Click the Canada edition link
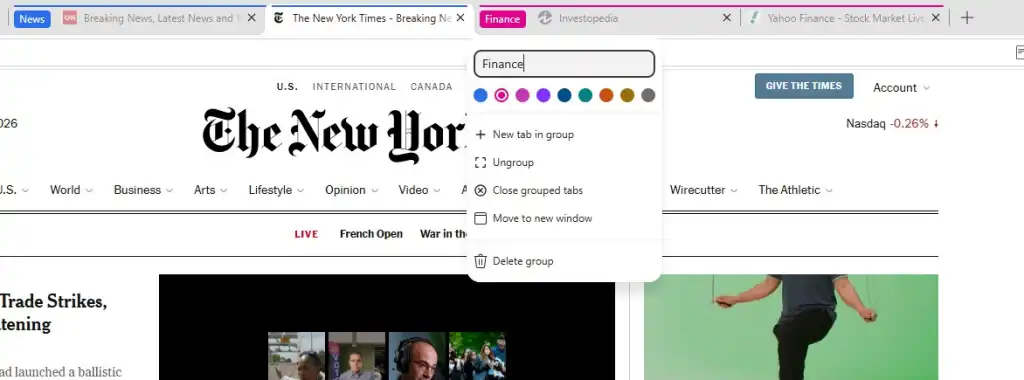Image resolution: width=1024 pixels, height=380 pixels. click(431, 87)
